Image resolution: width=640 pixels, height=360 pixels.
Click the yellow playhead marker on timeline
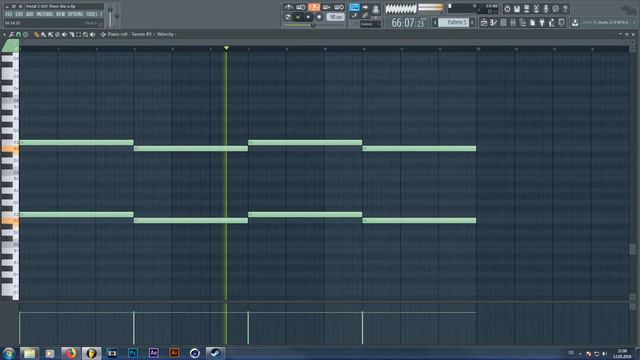pos(226,48)
